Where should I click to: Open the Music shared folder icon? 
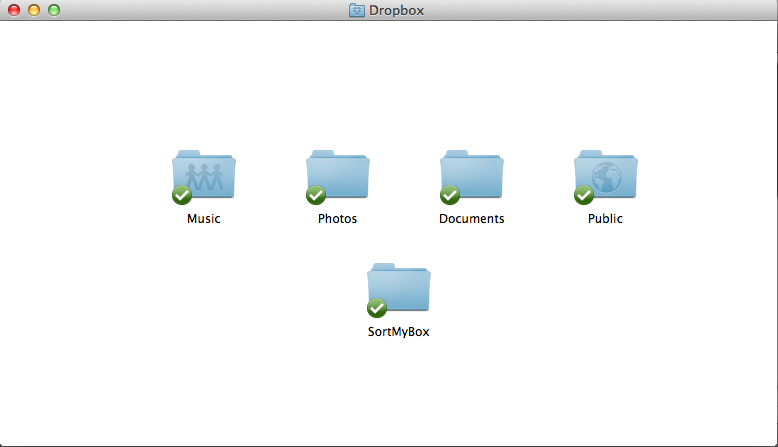[x=206, y=175]
